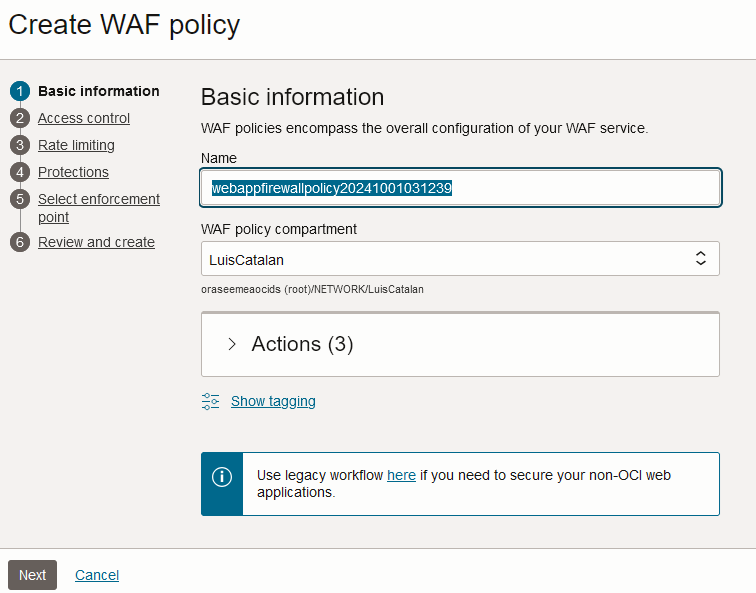The width and height of the screenshot is (756, 593).
Task: Click the step 2 number icon
Action: 19,118
